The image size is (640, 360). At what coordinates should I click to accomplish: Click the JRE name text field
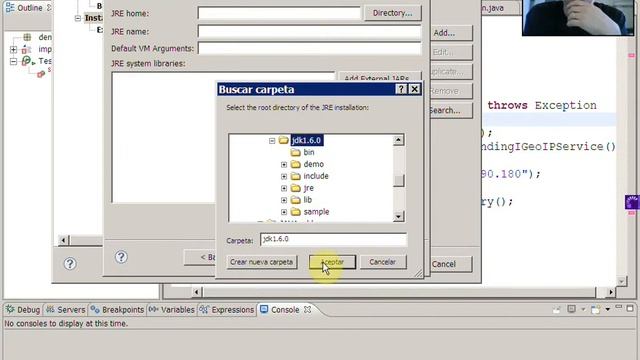tap(309, 31)
